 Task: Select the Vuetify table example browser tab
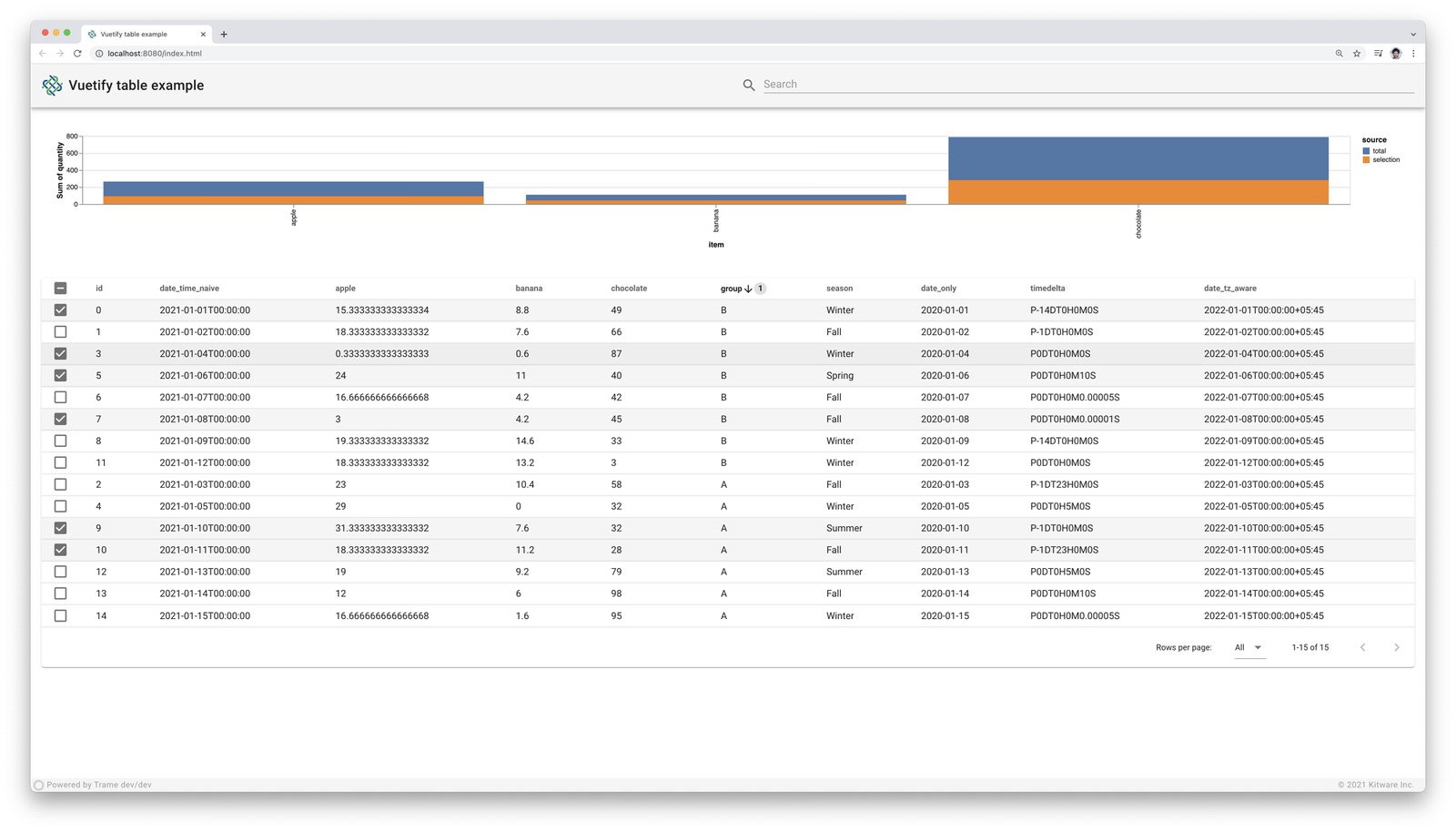146,35
